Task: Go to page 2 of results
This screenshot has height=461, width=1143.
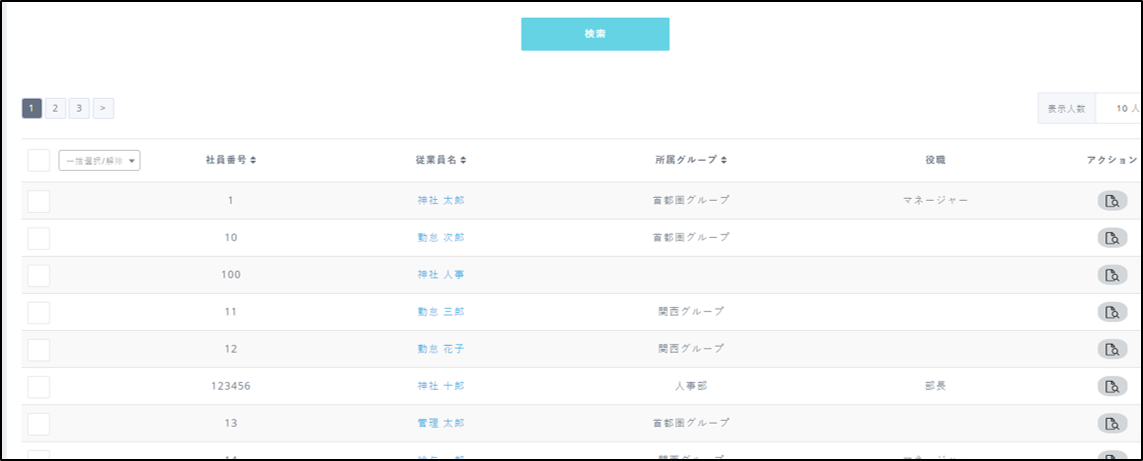Action: [x=55, y=108]
